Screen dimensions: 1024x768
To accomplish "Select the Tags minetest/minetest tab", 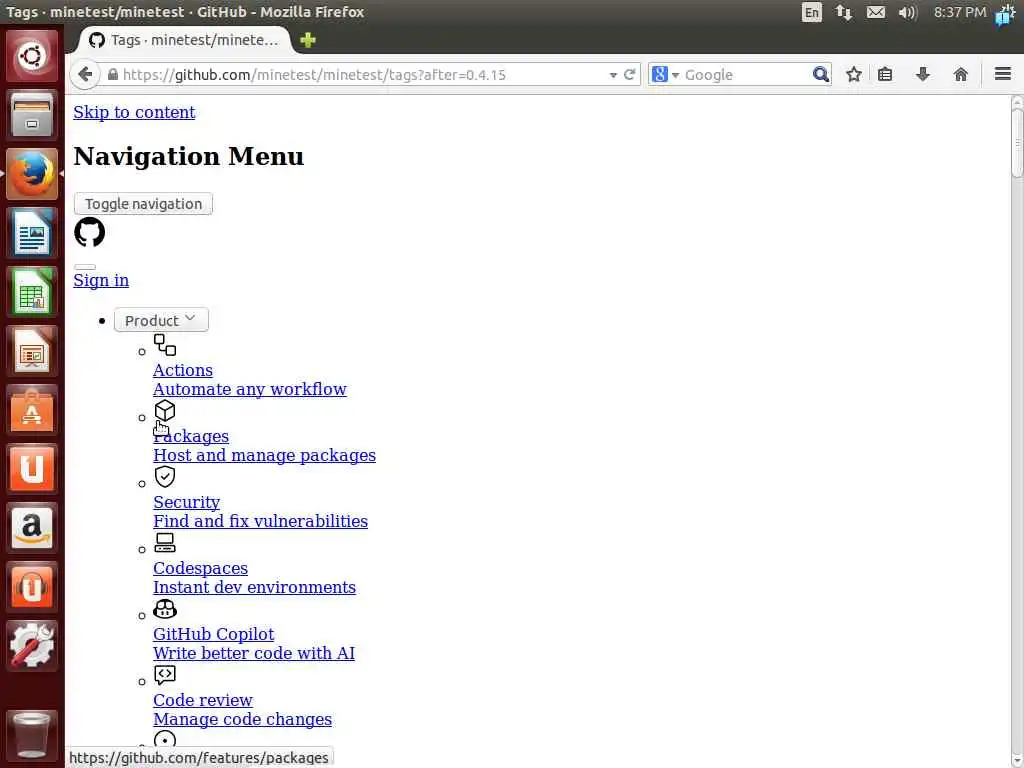I will pos(185,40).
